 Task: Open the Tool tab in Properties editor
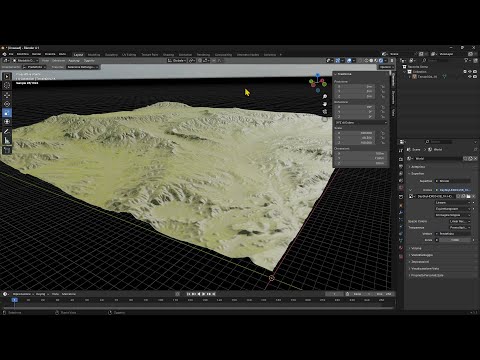tap(401, 151)
